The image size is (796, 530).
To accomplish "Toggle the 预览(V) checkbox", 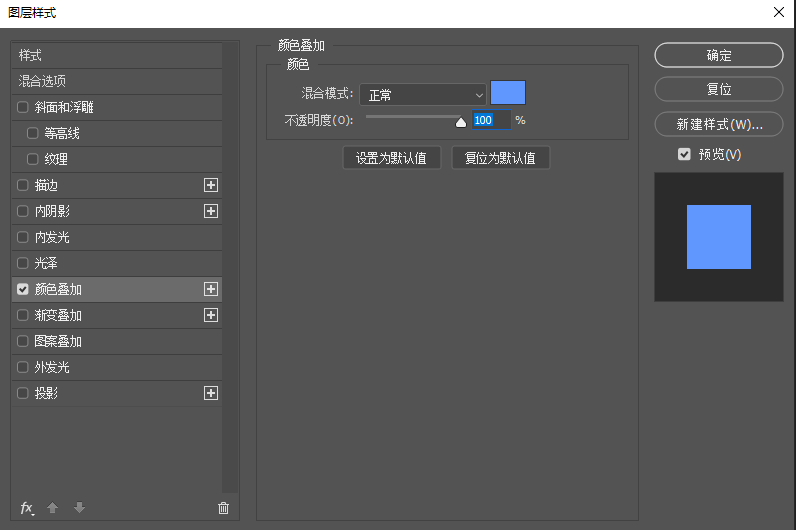I will 684,154.
